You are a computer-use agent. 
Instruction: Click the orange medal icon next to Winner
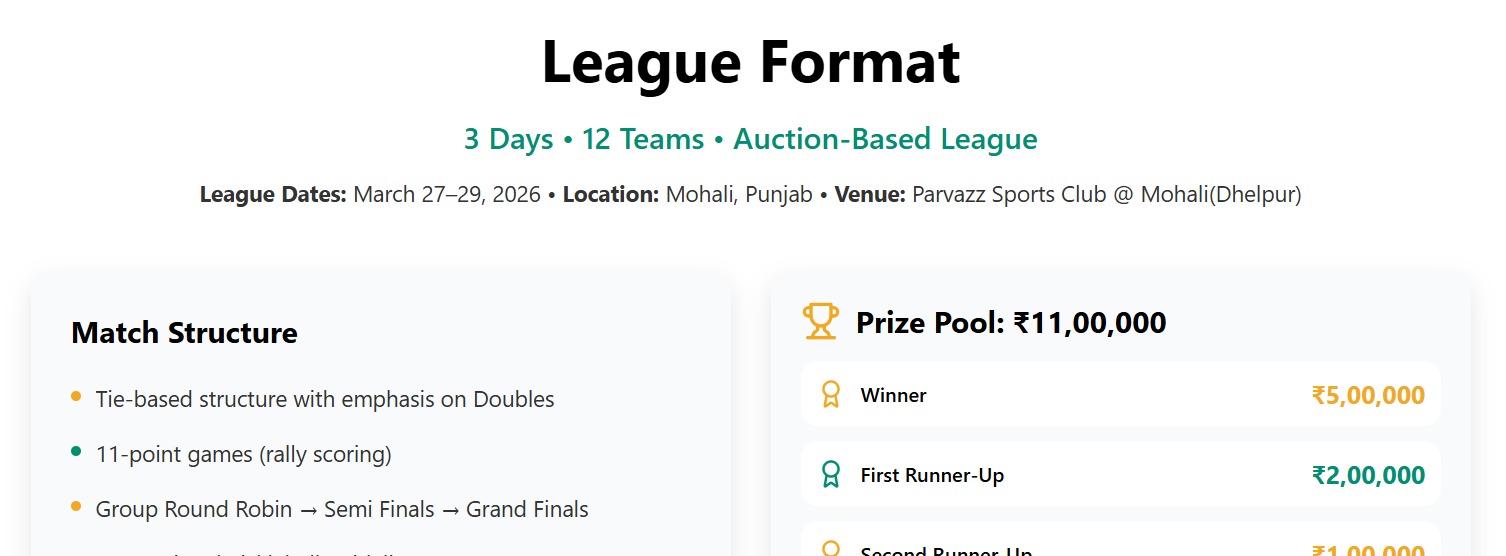[x=830, y=395]
